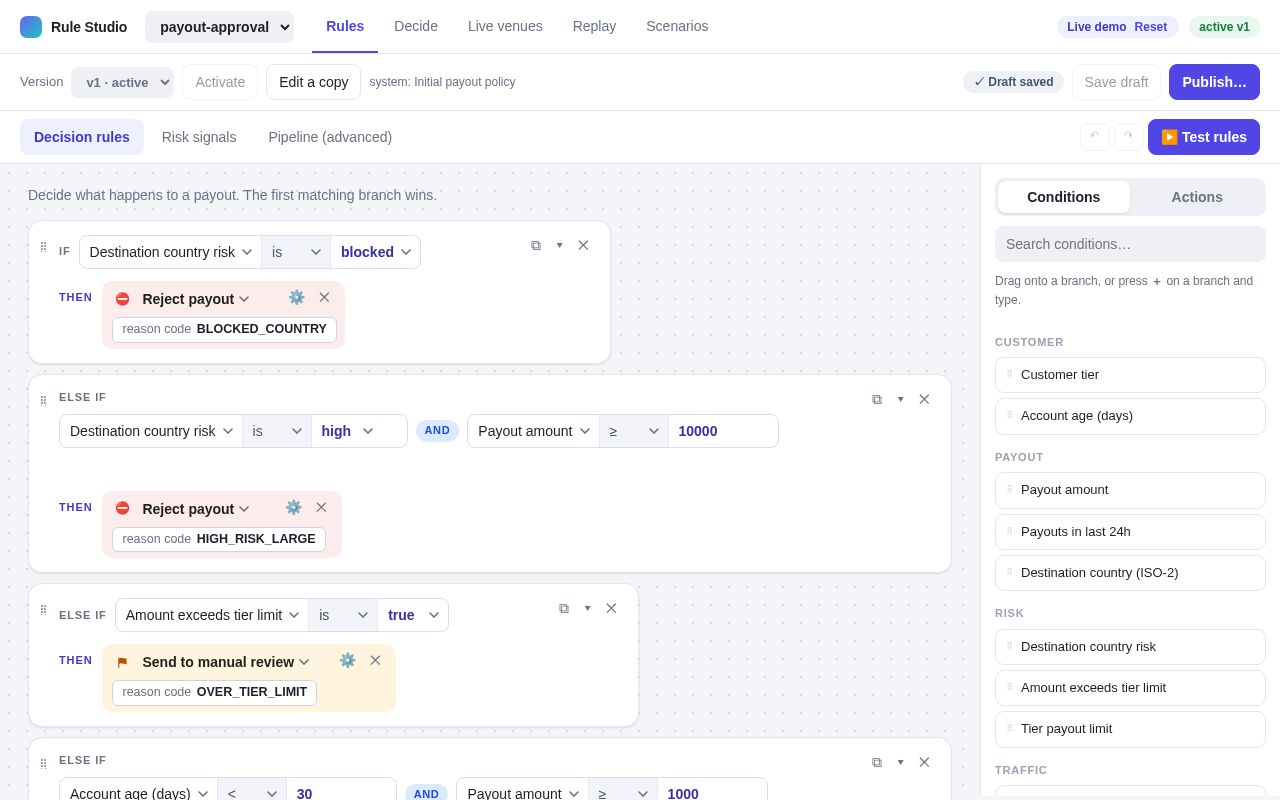Delete the tier limit branch
1280x800 pixels.
click(611, 608)
